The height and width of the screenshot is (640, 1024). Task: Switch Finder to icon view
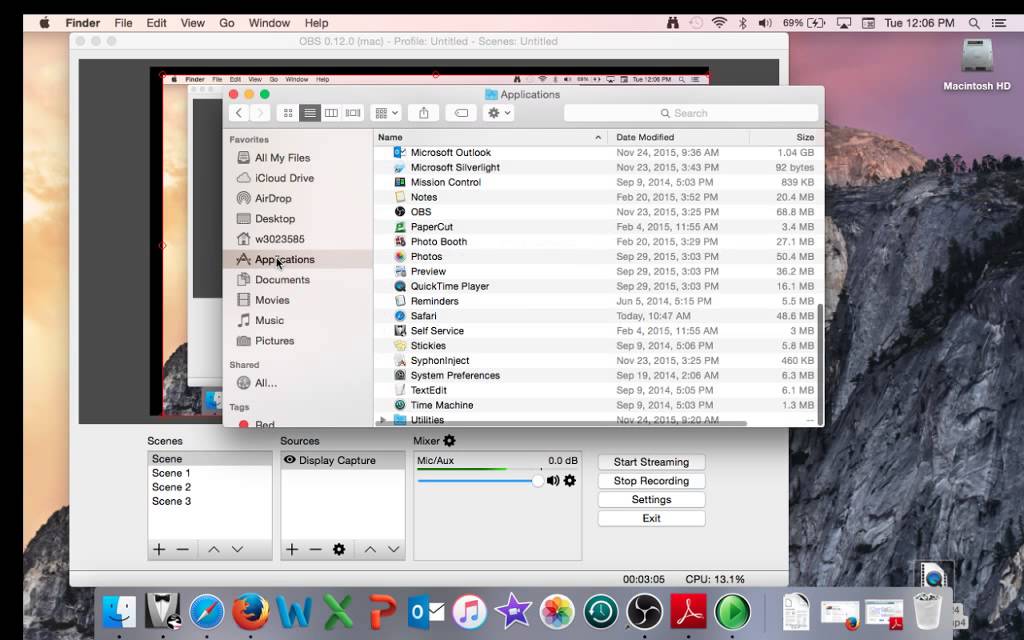[x=288, y=113]
